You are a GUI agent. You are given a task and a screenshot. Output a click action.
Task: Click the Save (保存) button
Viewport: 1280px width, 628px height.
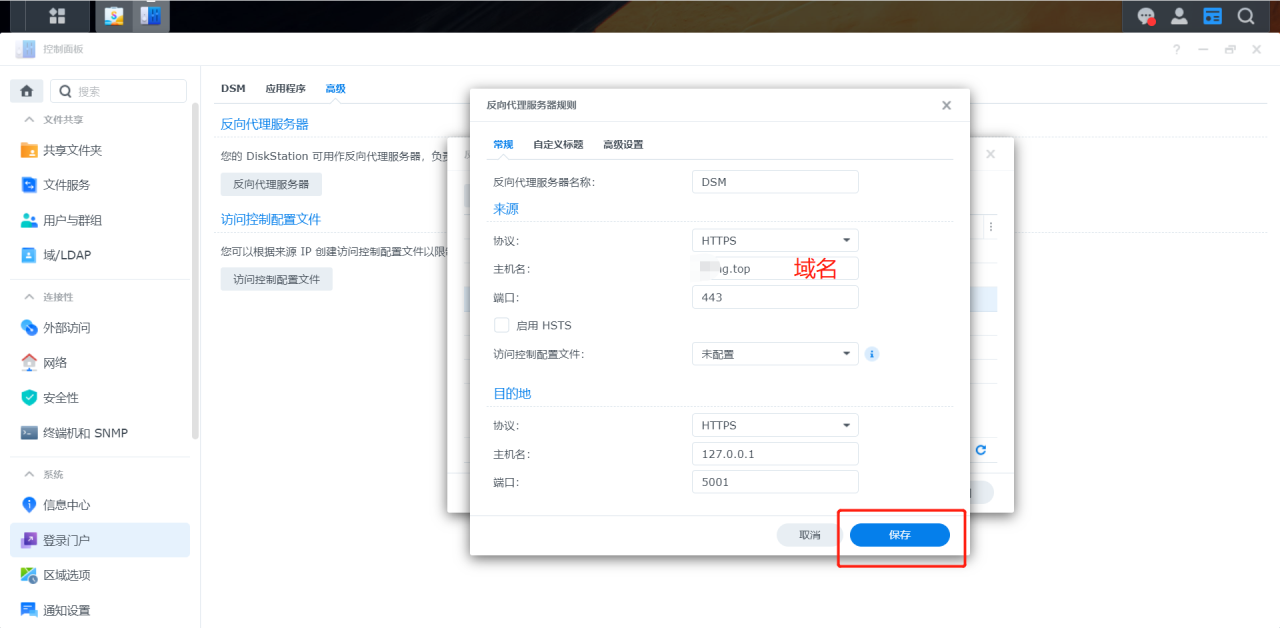click(x=900, y=535)
